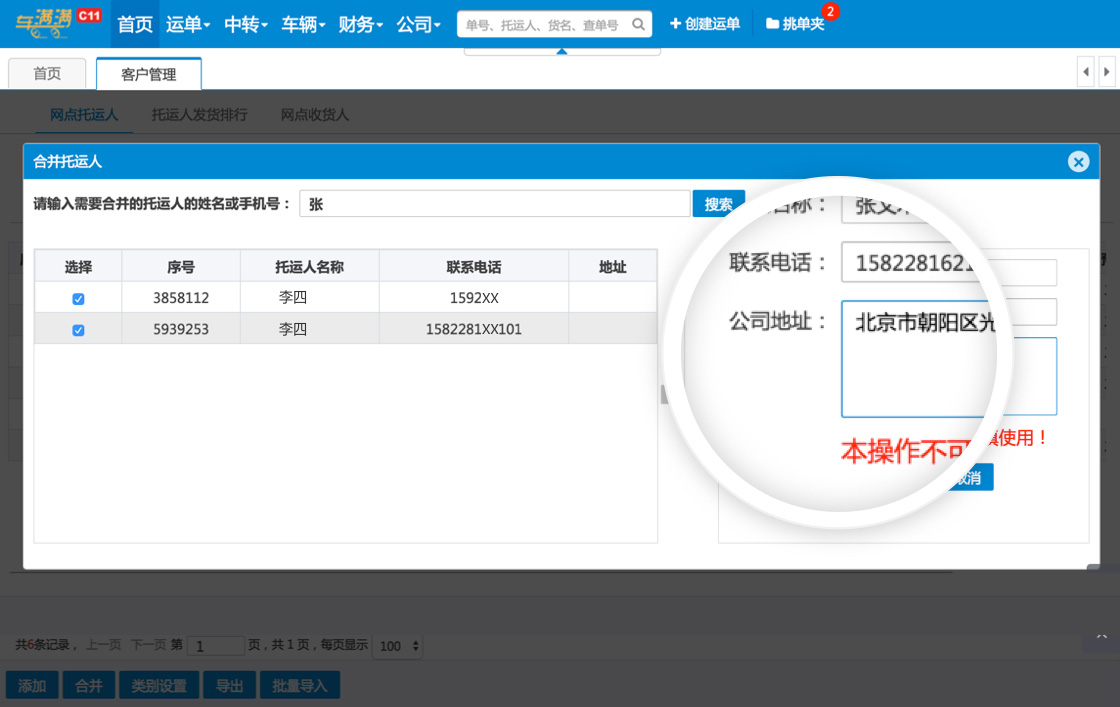The image size is (1120, 707).
Task: Focus the 公司地址 text area
Action: (948, 375)
